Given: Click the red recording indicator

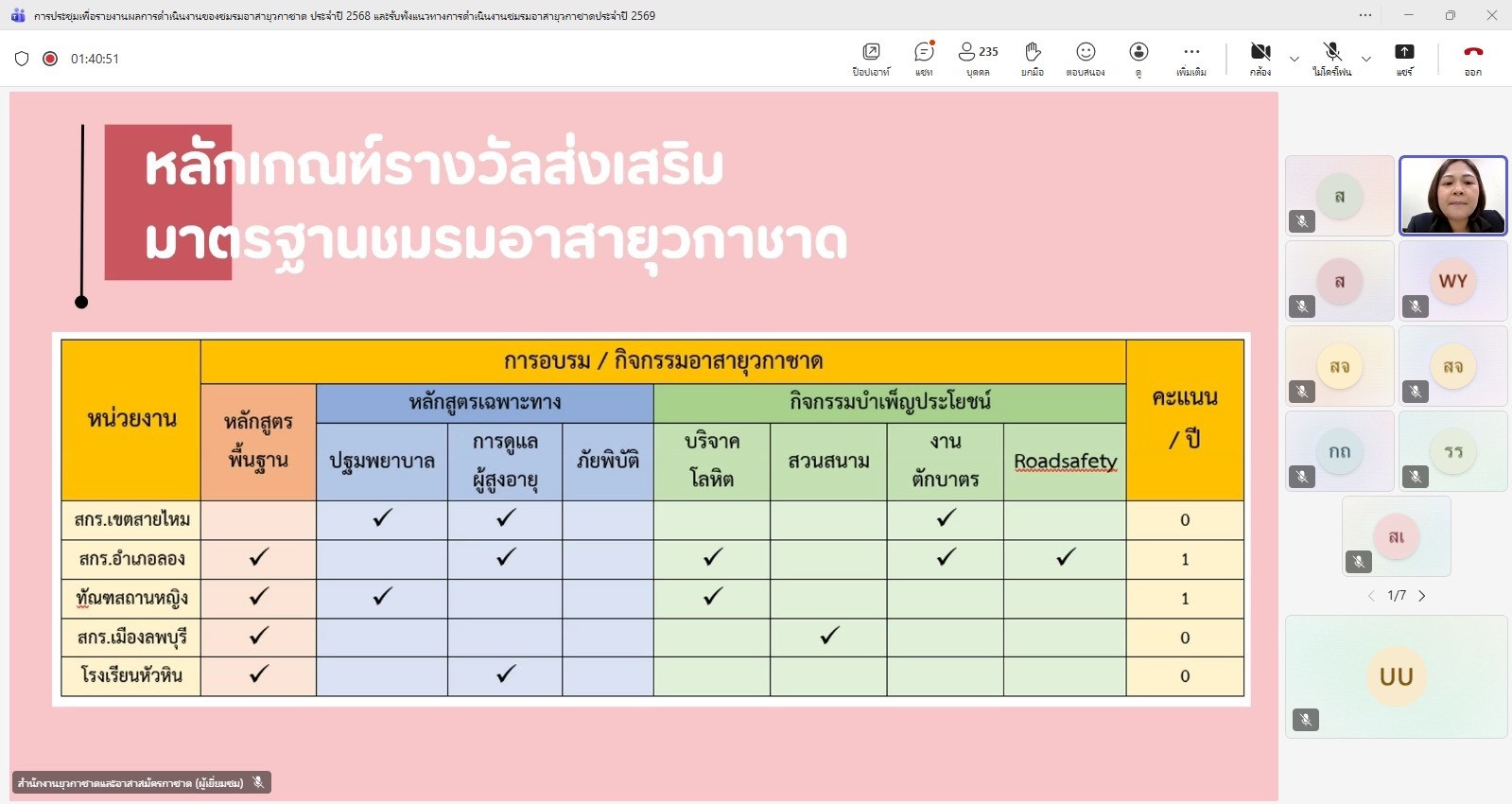Looking at the screenshot, I should coord(50,59).
